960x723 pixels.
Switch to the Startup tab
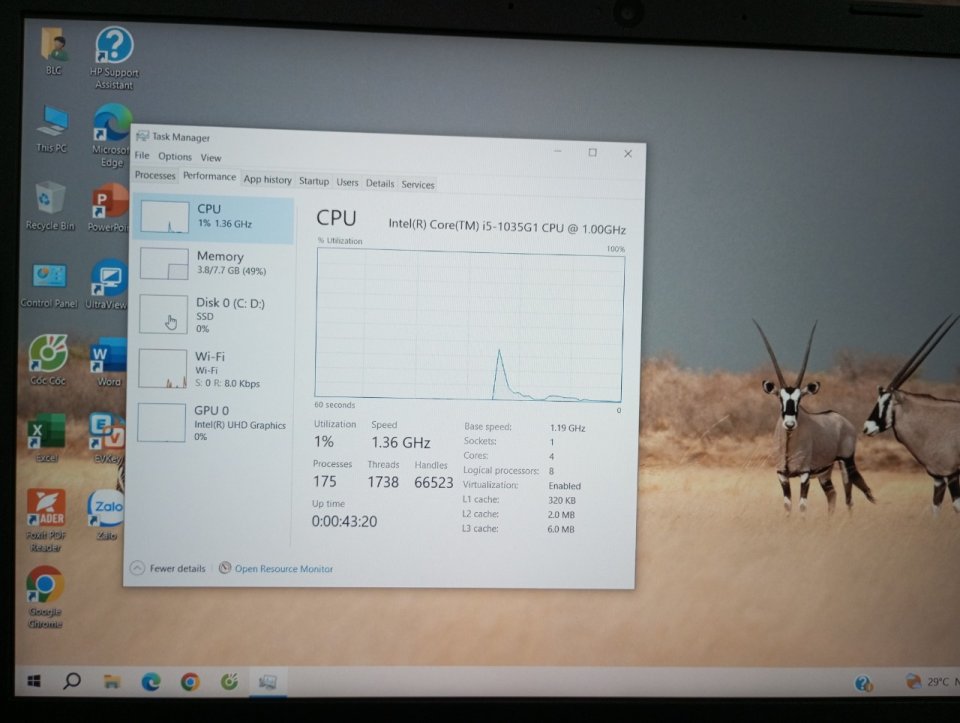click(x=313, y=181)
